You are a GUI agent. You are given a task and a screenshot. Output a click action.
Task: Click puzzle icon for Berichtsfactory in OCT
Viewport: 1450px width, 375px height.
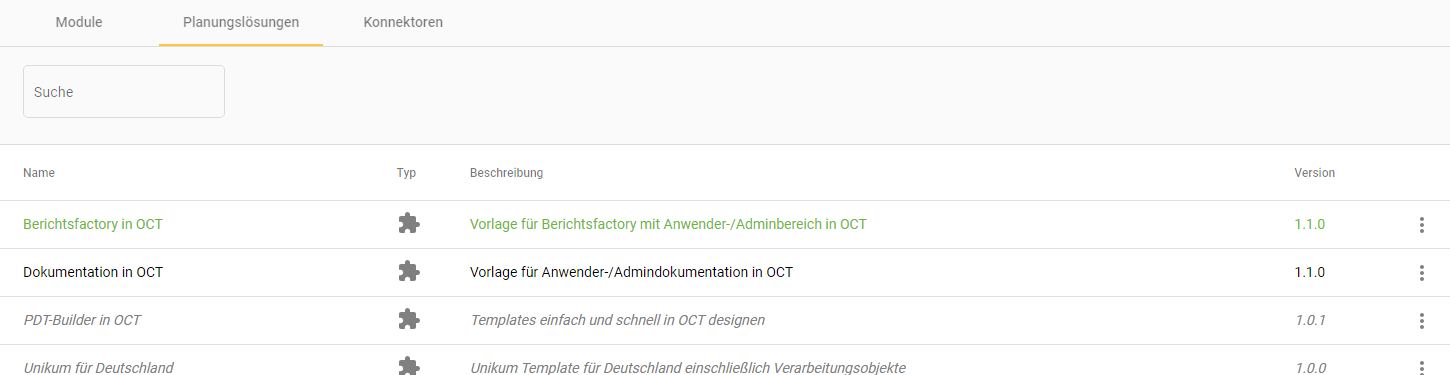coord(408,224)
